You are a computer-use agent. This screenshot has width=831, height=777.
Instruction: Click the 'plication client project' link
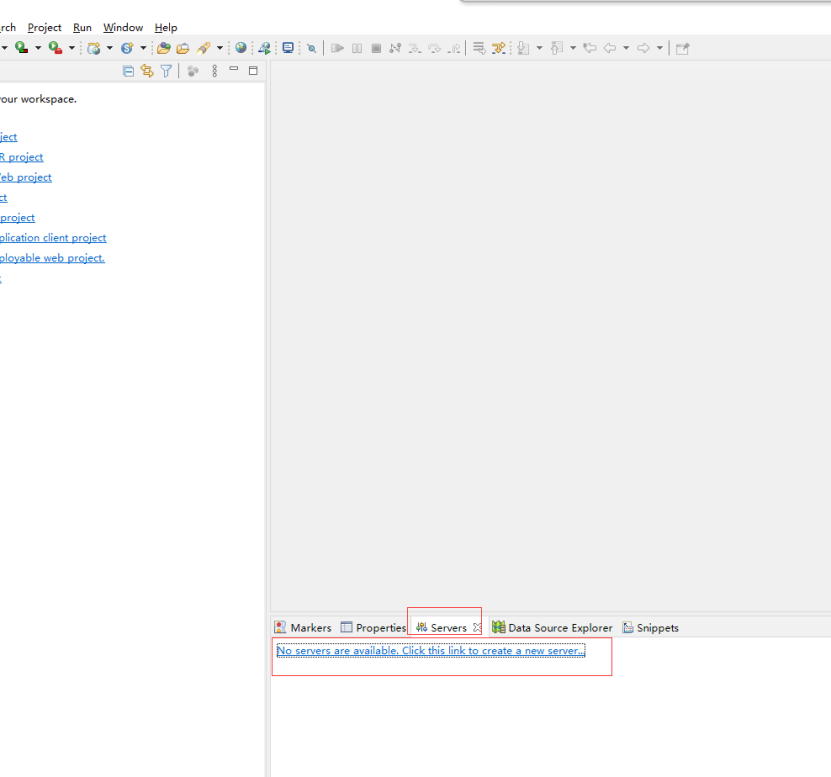53,238
